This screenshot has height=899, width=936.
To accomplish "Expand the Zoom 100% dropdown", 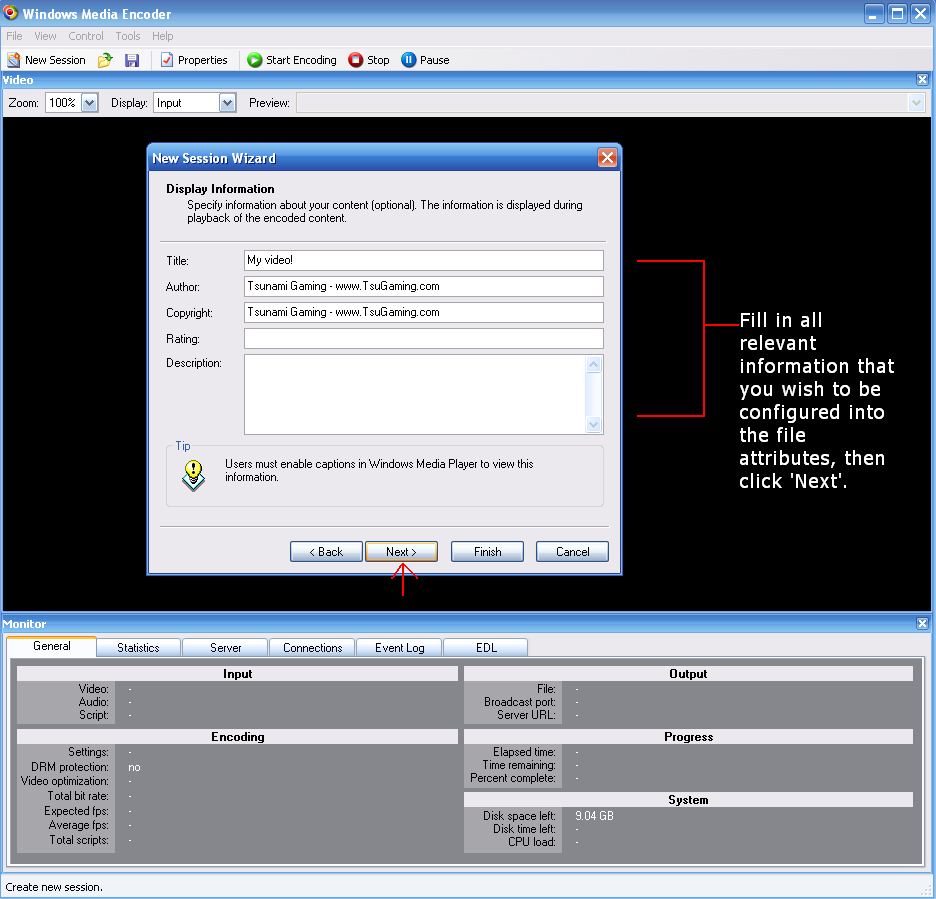I will [x=89, y=103].
